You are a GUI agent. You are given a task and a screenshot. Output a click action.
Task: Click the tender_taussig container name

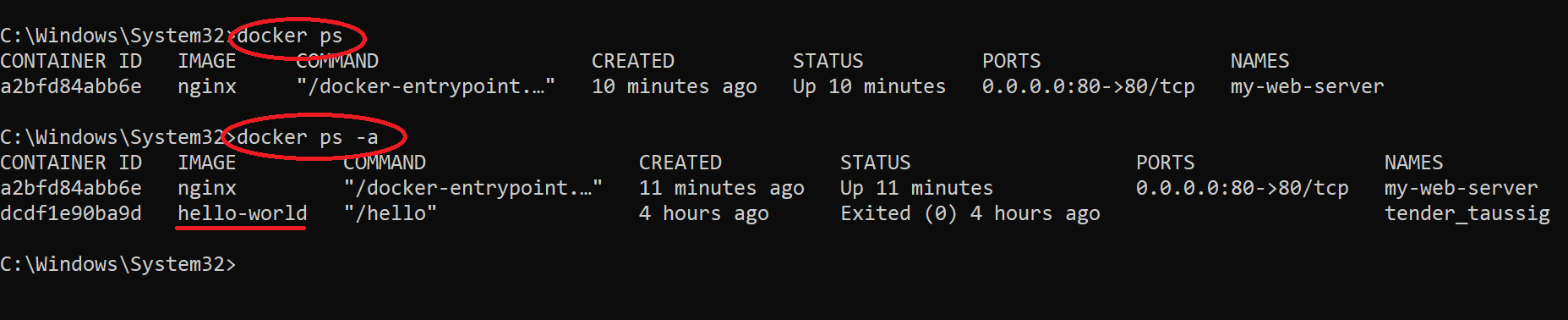(1467, 213)
